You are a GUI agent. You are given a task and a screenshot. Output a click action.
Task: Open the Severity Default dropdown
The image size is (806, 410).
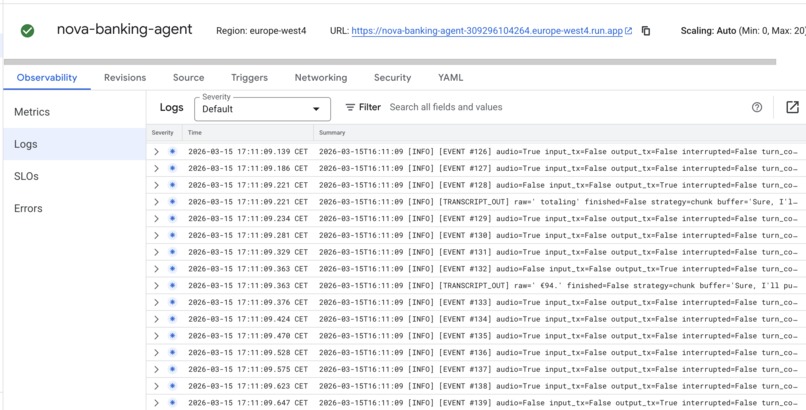[x=262, y=109]
